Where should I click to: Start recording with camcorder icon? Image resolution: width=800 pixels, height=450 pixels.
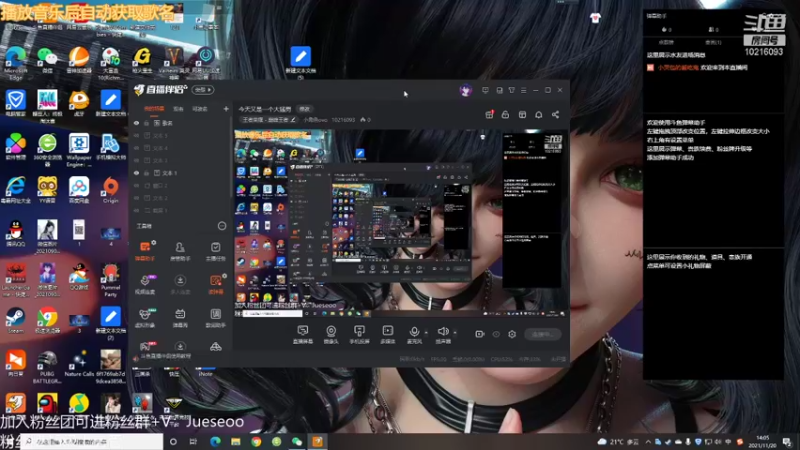tap(480, 334)
